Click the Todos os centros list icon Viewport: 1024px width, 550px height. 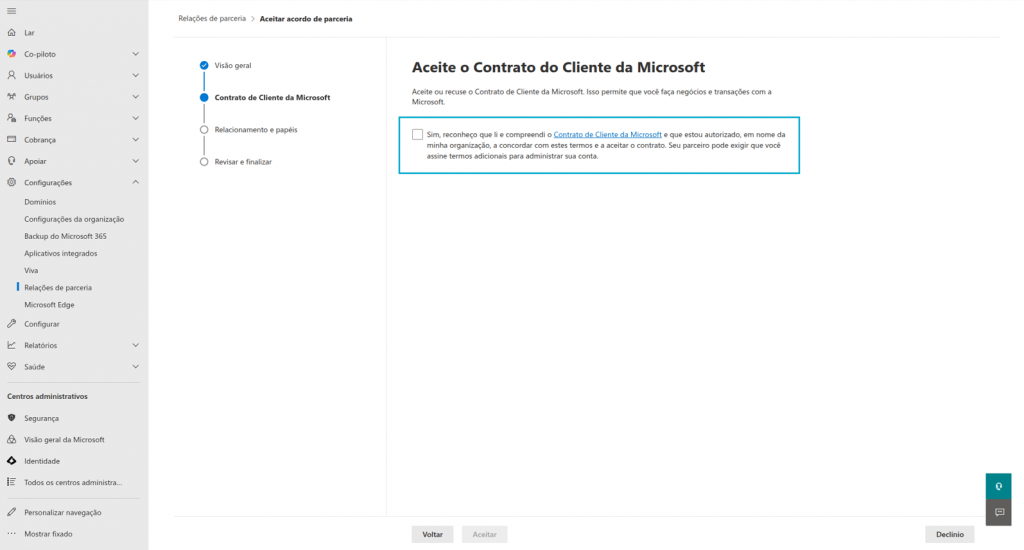[12, 482]
